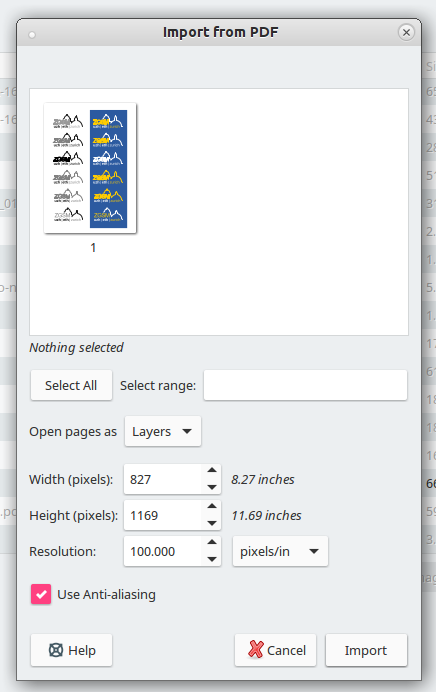
Task: Click the window menu dot in title bar
Action: [32, 35]
